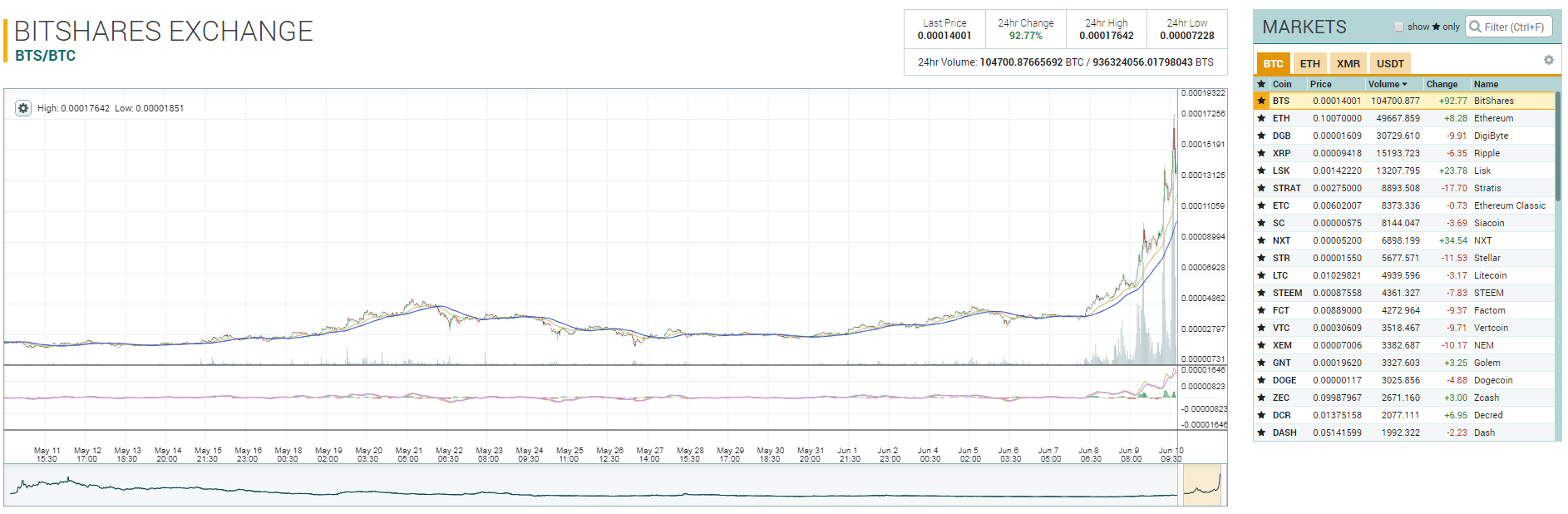Toggle favorite star for SC row
Screen dimensions: 1568x514
tap(1261, 223)
